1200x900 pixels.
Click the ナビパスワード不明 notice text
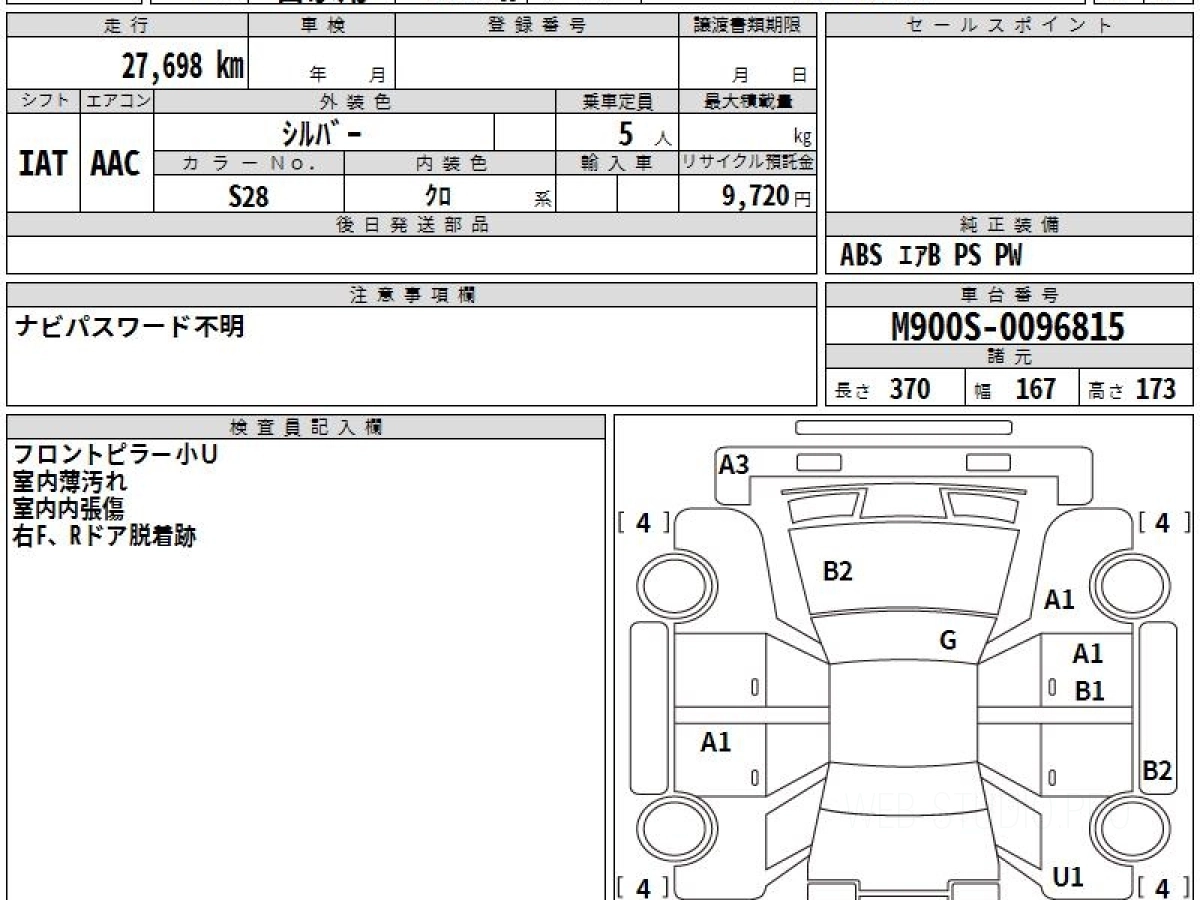coord(130,327)
